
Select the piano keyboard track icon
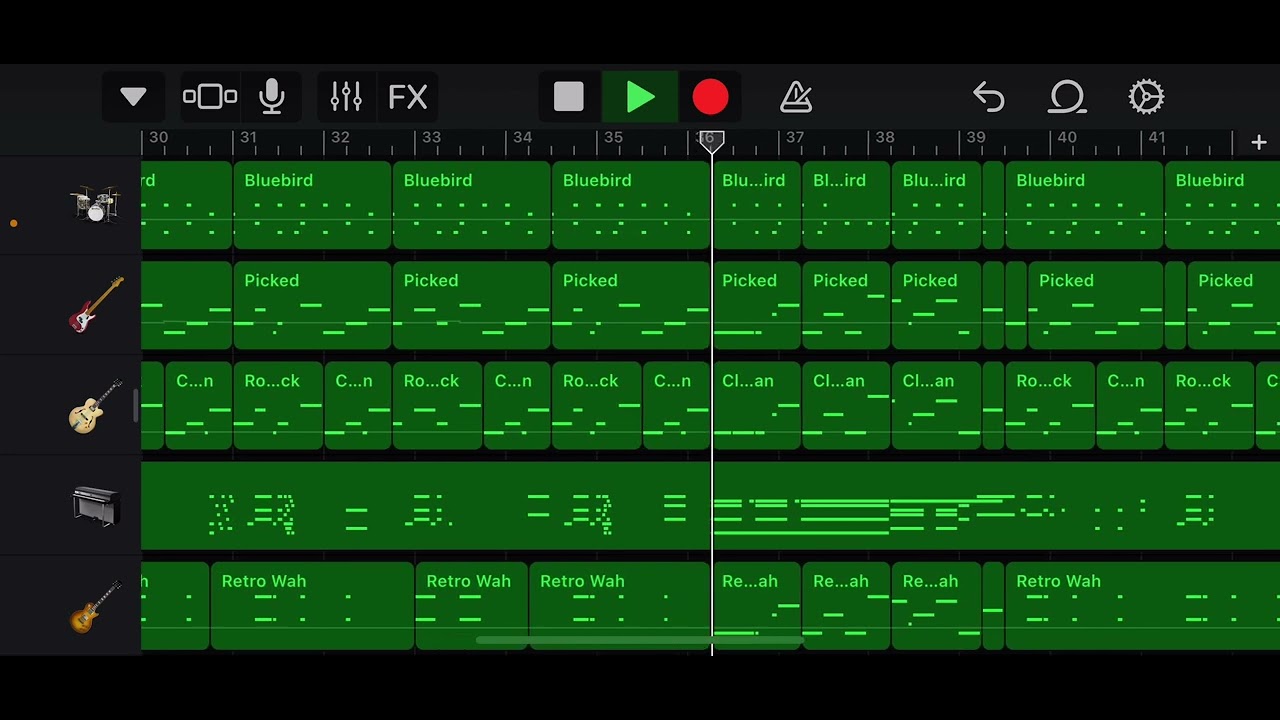(96, 506)
